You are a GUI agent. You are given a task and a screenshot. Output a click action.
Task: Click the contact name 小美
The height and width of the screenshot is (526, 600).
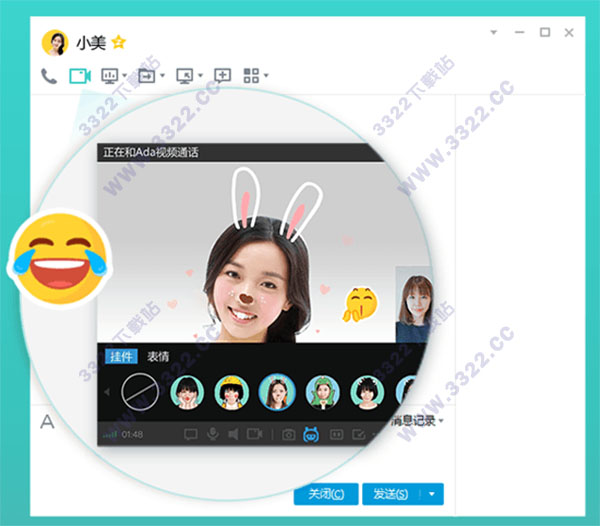(x=91, y=42)
